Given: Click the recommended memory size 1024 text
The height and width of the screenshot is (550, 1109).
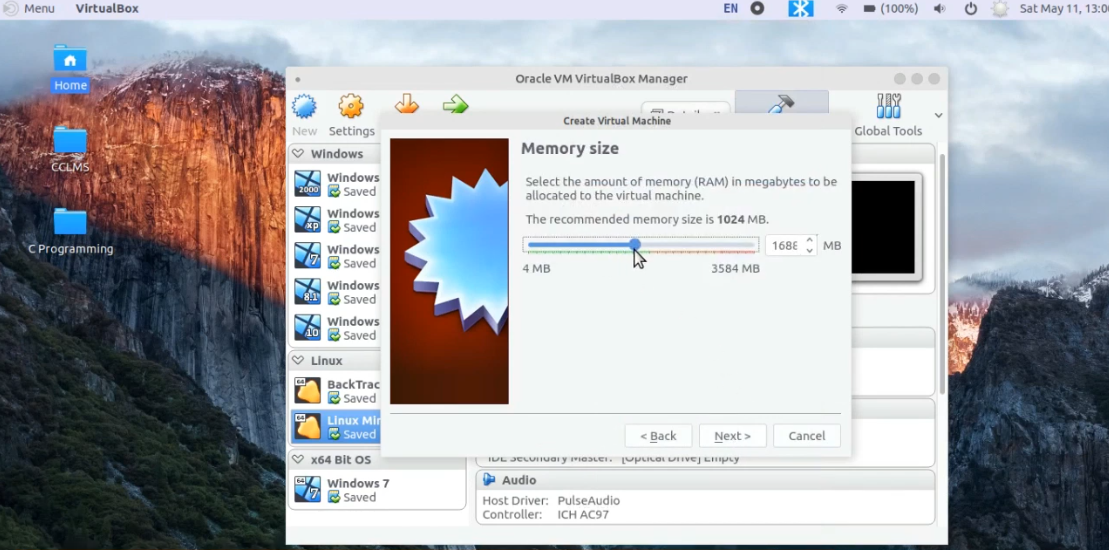Looking at the screenshot, I should click(731, 219).
